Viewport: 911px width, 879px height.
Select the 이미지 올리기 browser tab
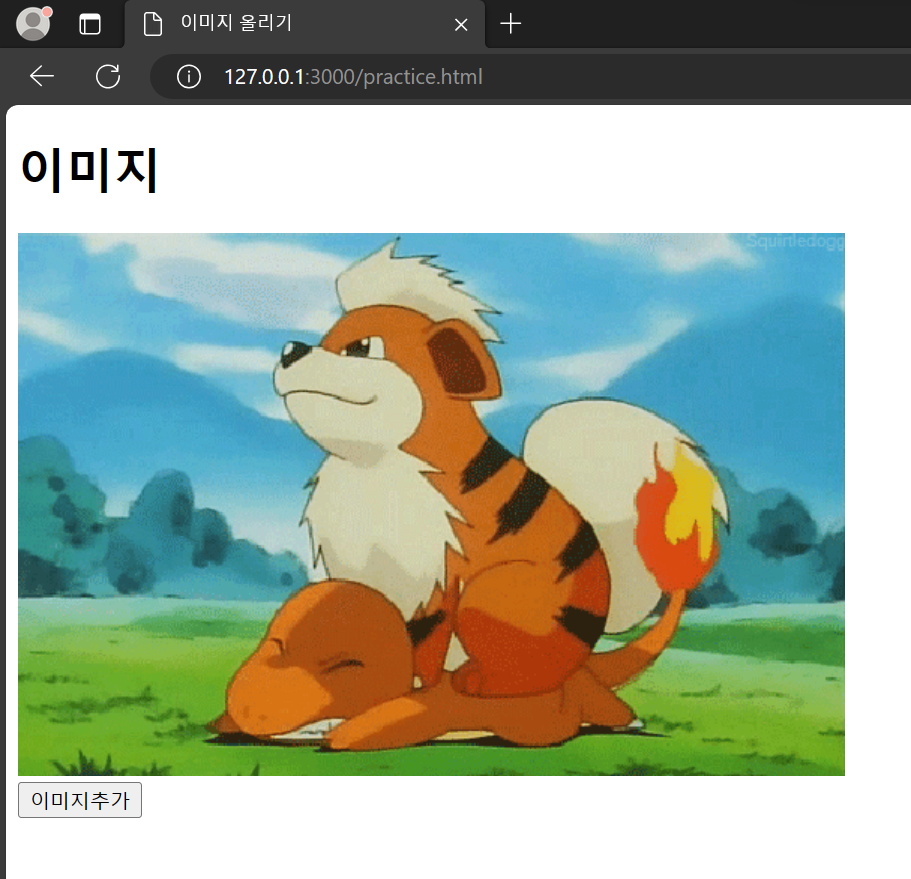[x=304, y=24]
